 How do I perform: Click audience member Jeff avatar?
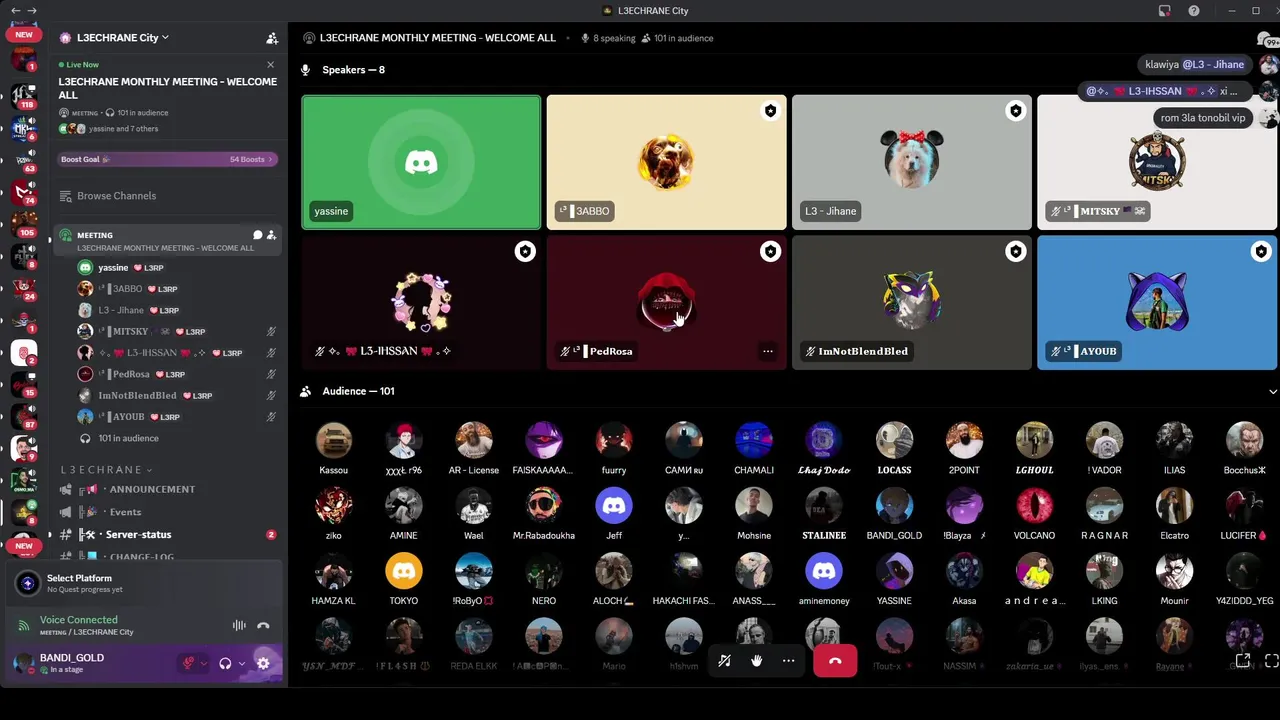click(x=614, y=506)
